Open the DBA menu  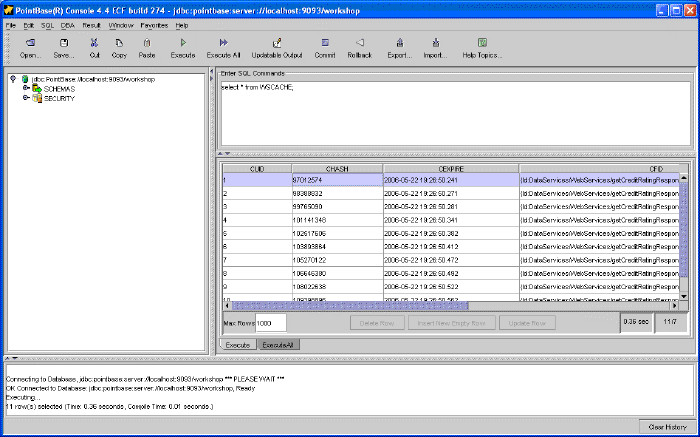pos(68,25)
